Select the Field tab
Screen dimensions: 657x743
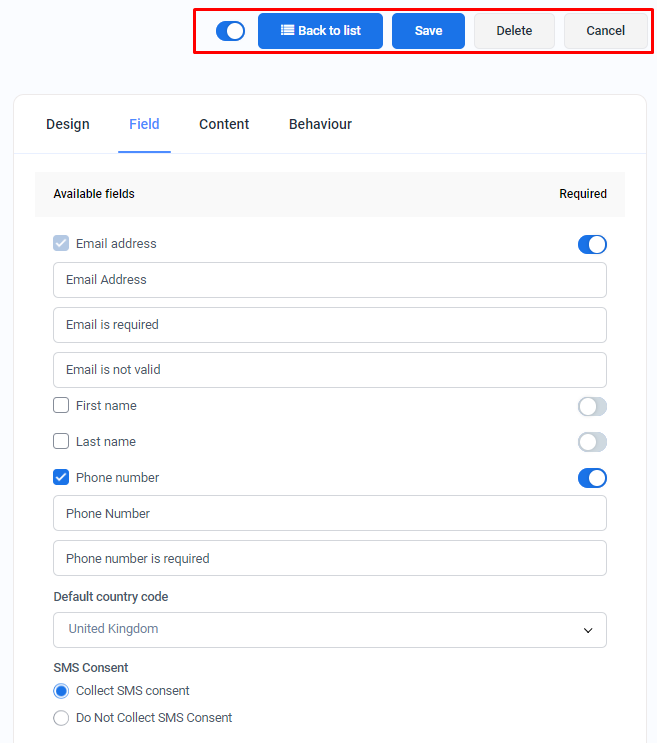pyautogui.click(x=144, y=124)
